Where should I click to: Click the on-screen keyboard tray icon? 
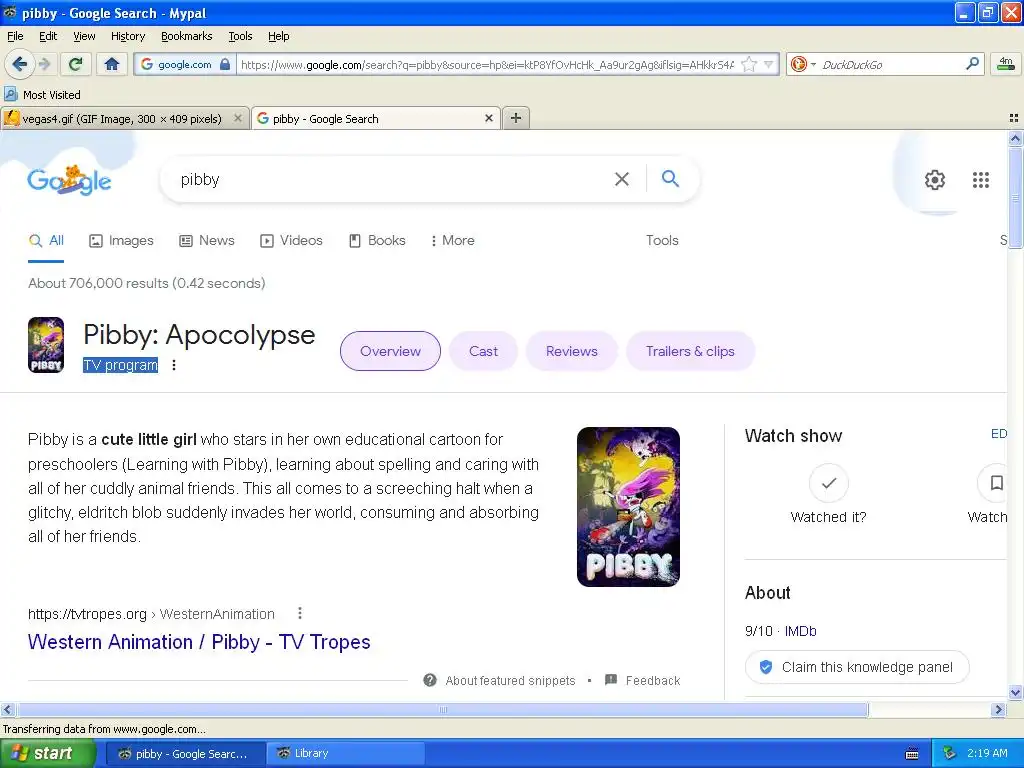click(x=912, y=754)
